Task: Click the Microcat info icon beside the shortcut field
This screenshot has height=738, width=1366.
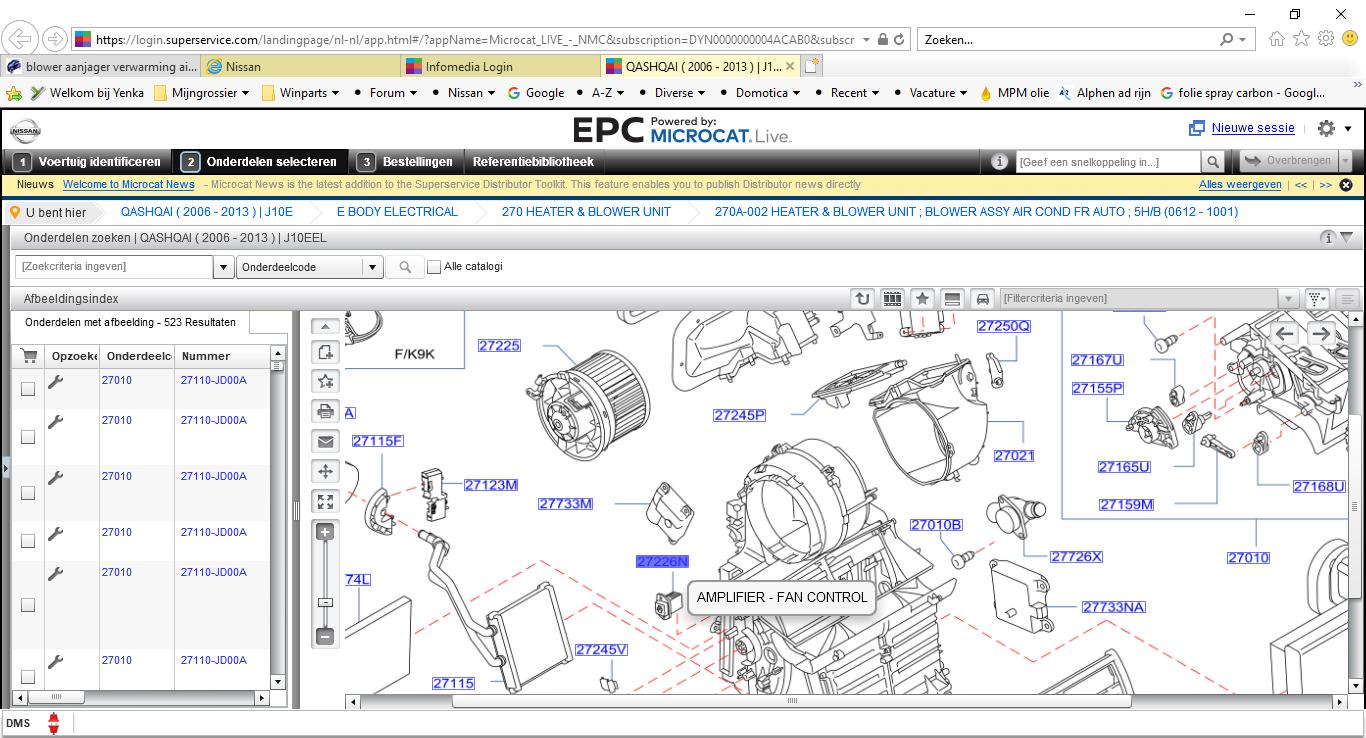Action: [999, 161]
